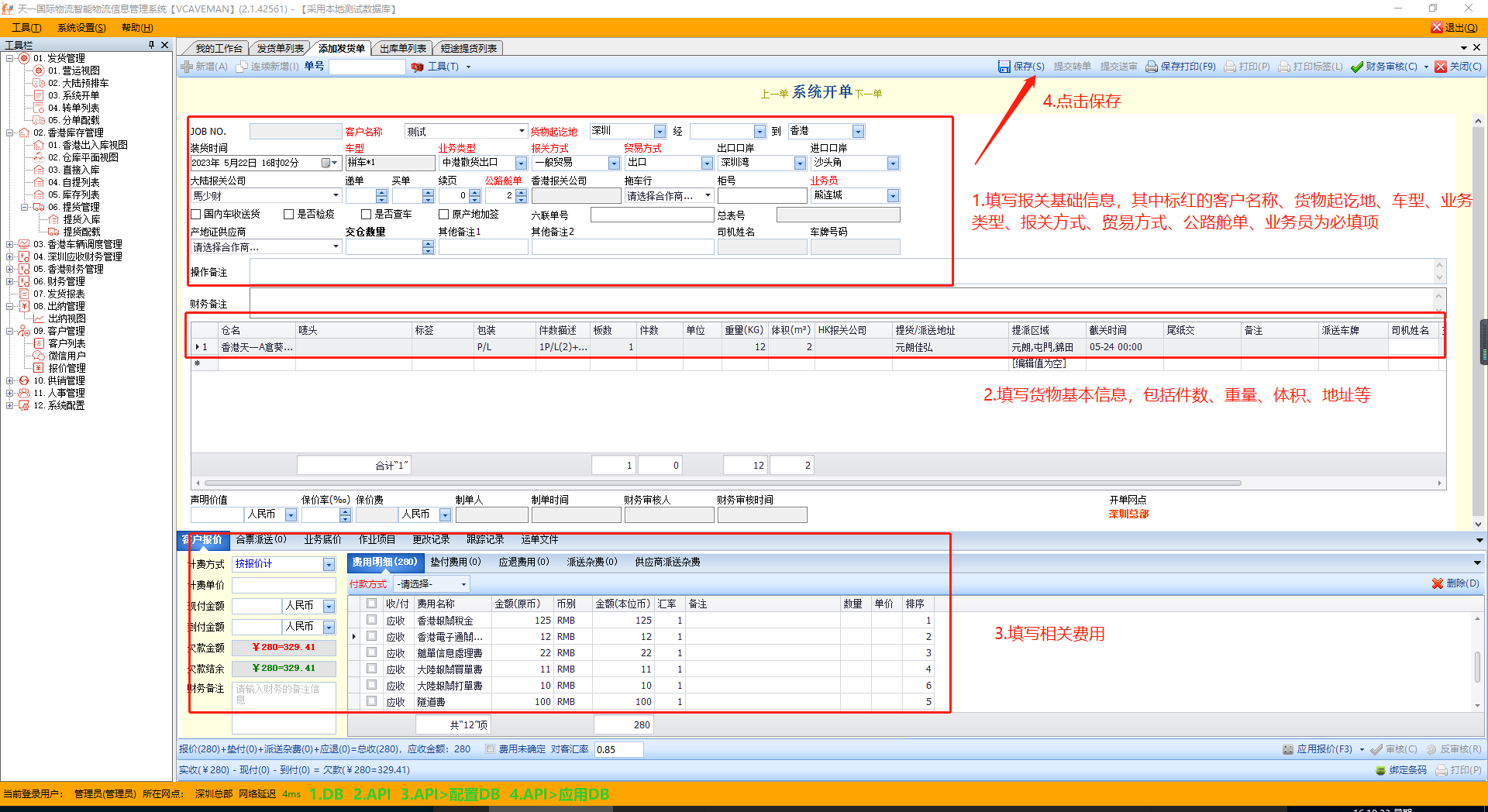Click the 保存(S) save disk icon
Viewport: 1488px width, 812px height.
tap(1004, 67)
